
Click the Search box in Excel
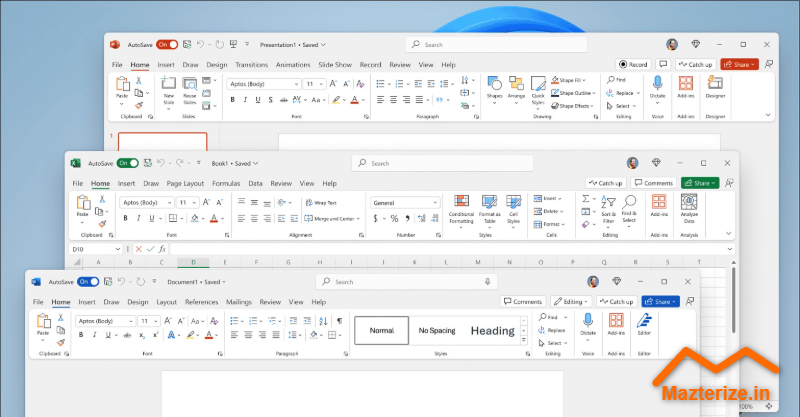[x=442, y=163]
